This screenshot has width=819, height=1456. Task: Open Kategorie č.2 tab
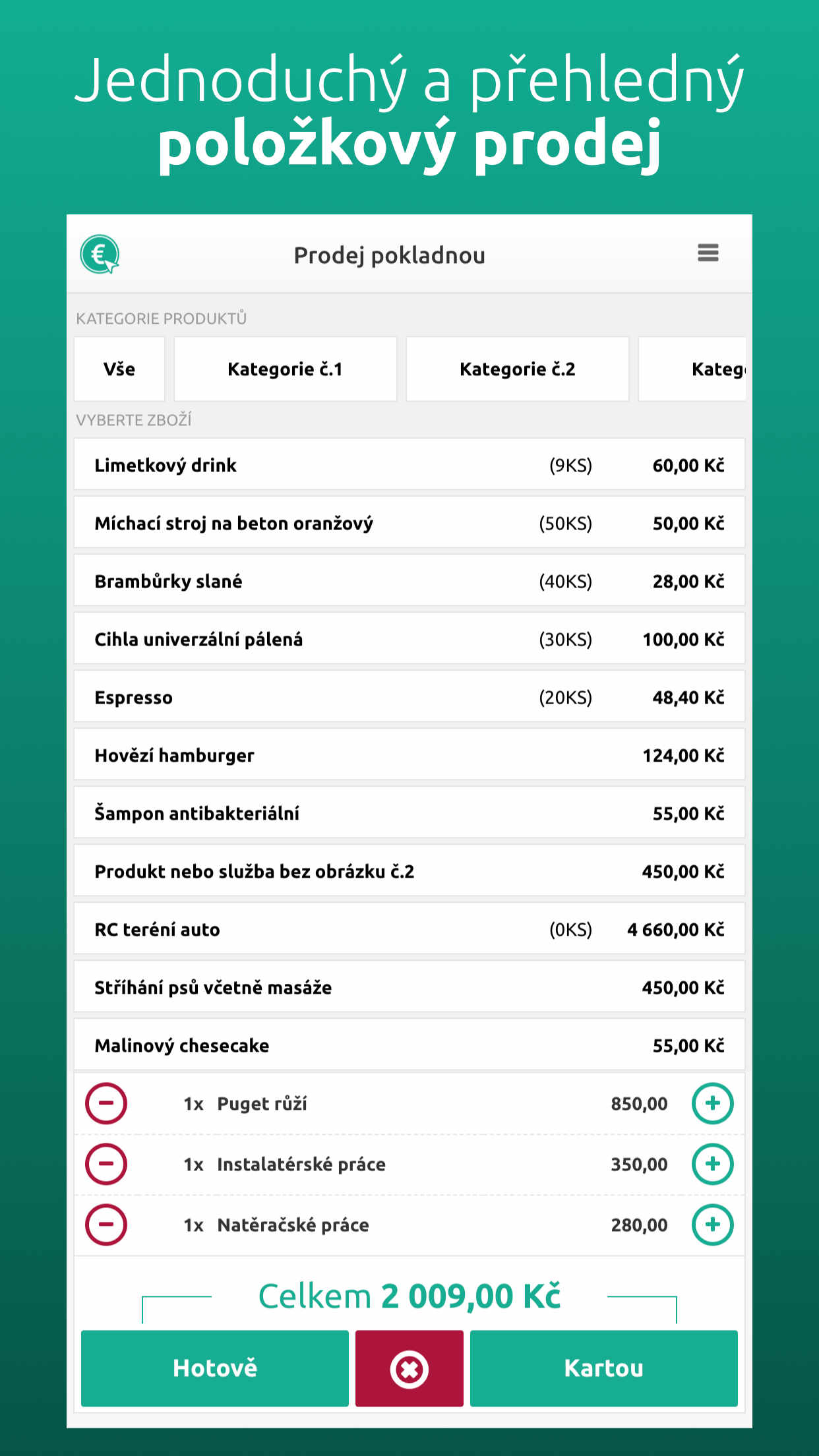517,369
